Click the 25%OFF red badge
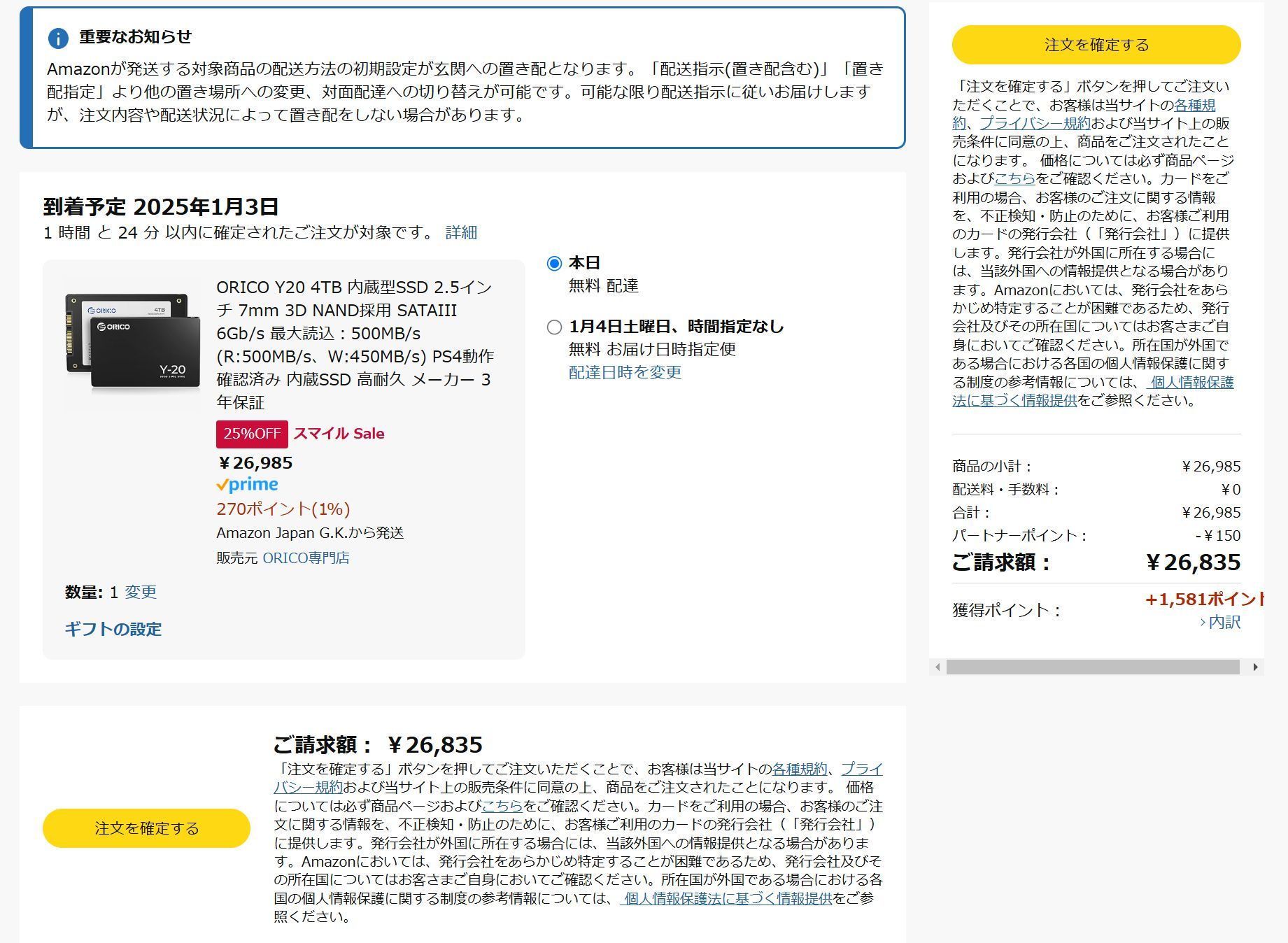Image resolution: width=1288 pixels, height=943 pixels. (x=252, y=434)
